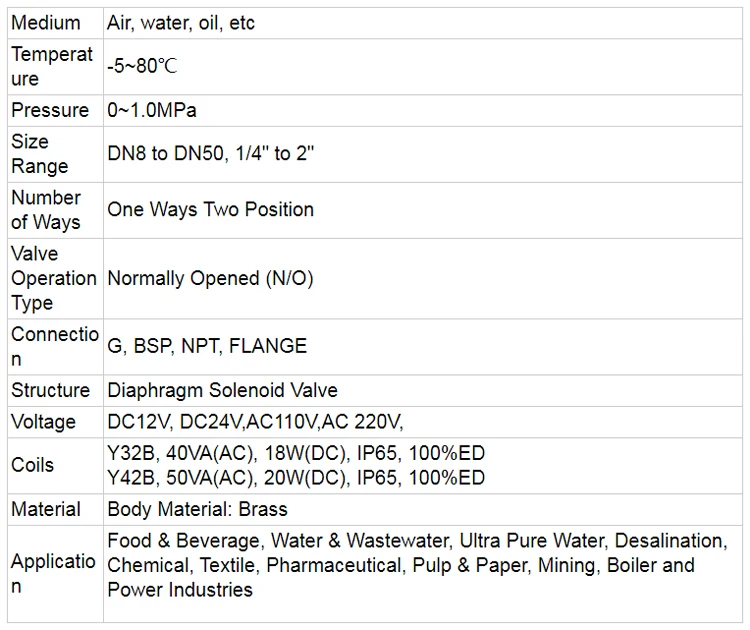Select the "-5~80℃" temperature value
The image size is (750, 630).
[142, 67]
